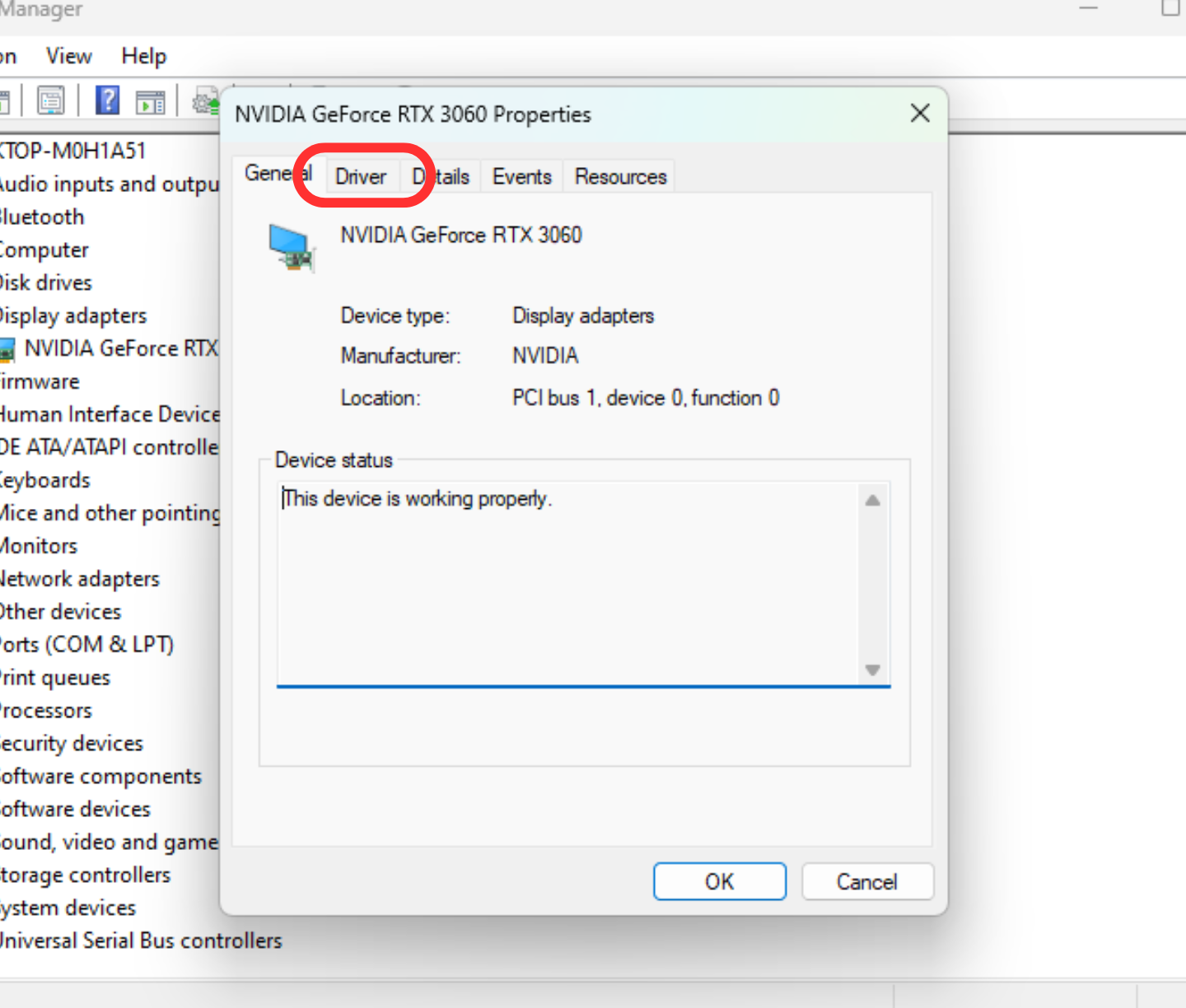The width and height of the screenshot is (1186, 1008).
Task: Select the Computer category in the tree
Action: pos(44,250)
